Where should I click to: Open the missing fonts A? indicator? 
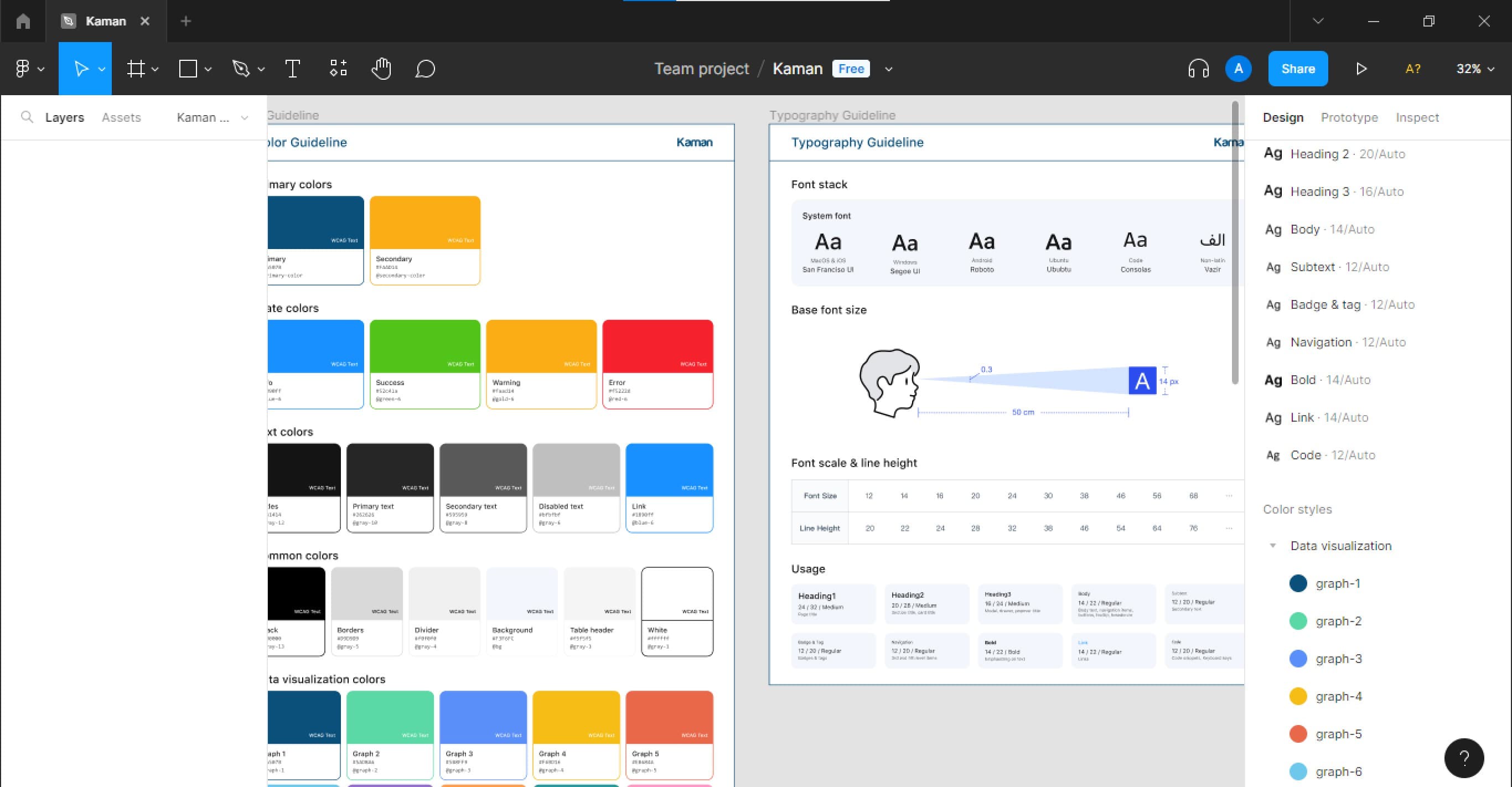pyautogui.click(x=1413, y=69)
